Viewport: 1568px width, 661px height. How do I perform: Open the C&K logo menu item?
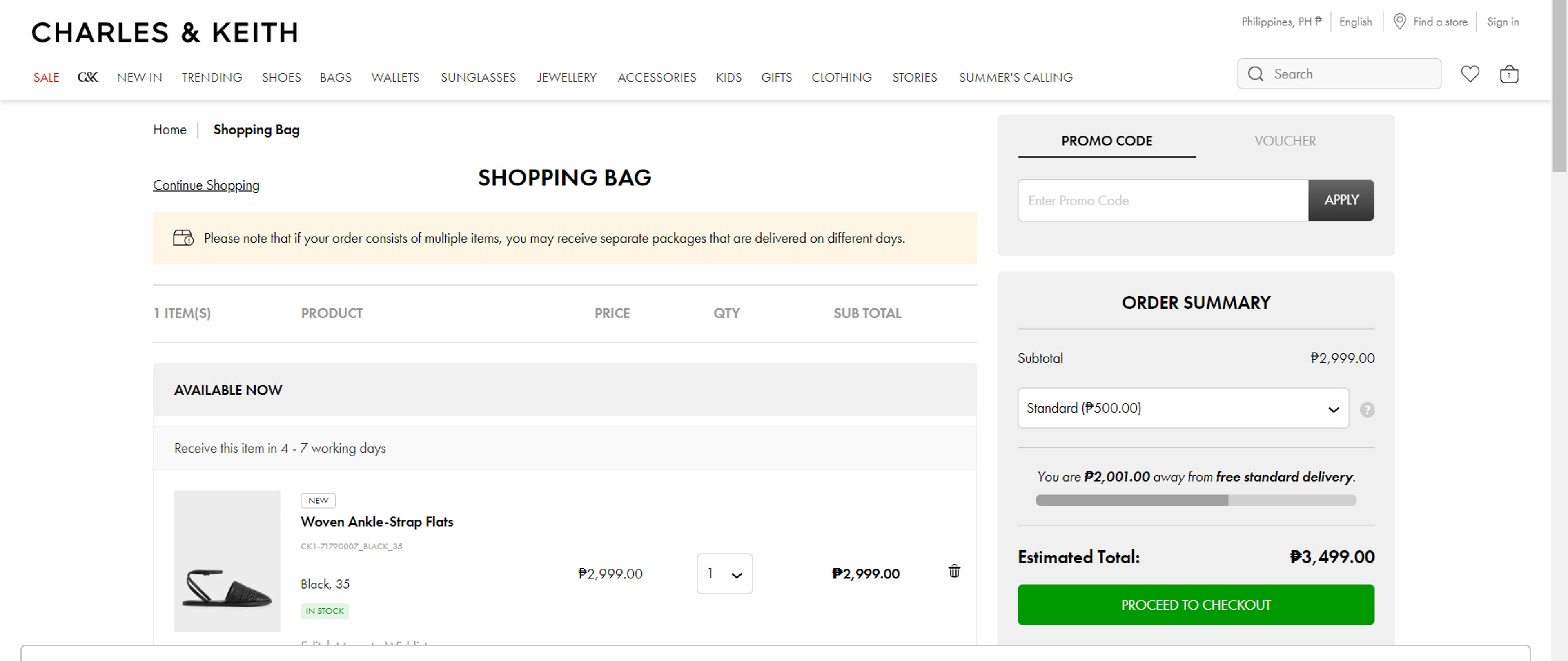tap(88, 77)
